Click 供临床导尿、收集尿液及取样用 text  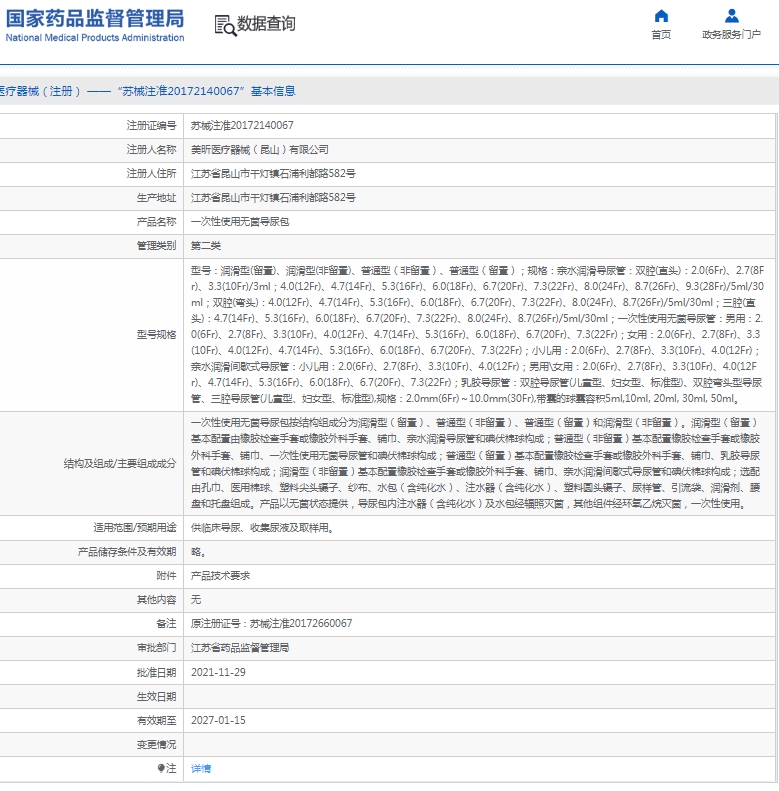pos(262,528)
